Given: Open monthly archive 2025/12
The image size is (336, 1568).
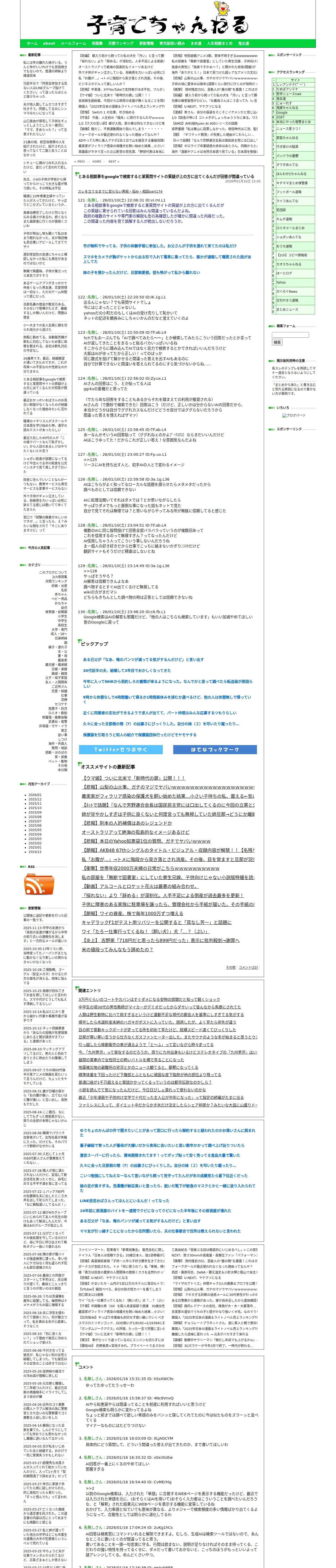Looking at the screenshot, I should [x=35, y=799].
